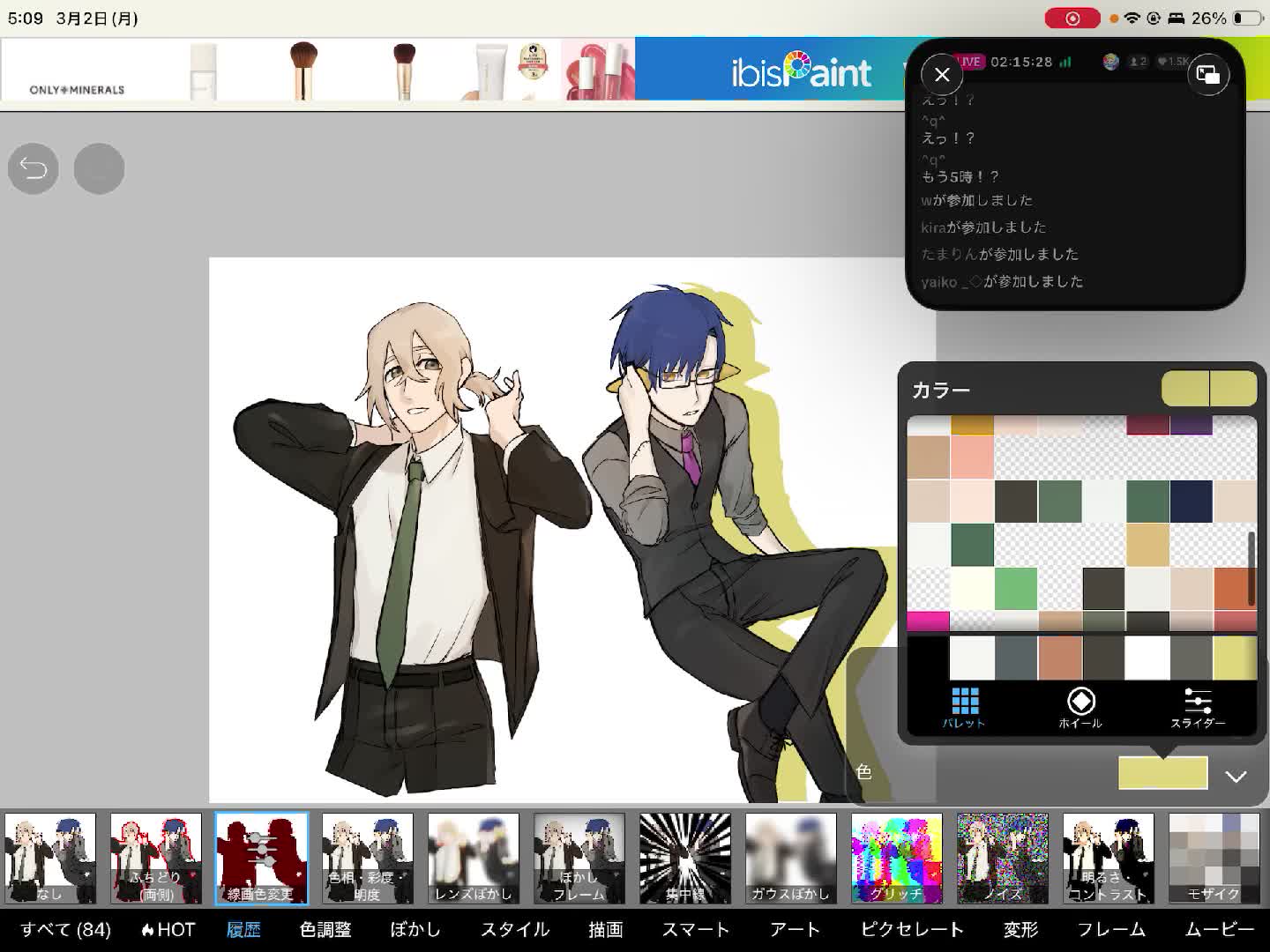Viewport: 1270px width, 952px height.
Task: Open the color Sliders view
Action: coord(1198,707)
